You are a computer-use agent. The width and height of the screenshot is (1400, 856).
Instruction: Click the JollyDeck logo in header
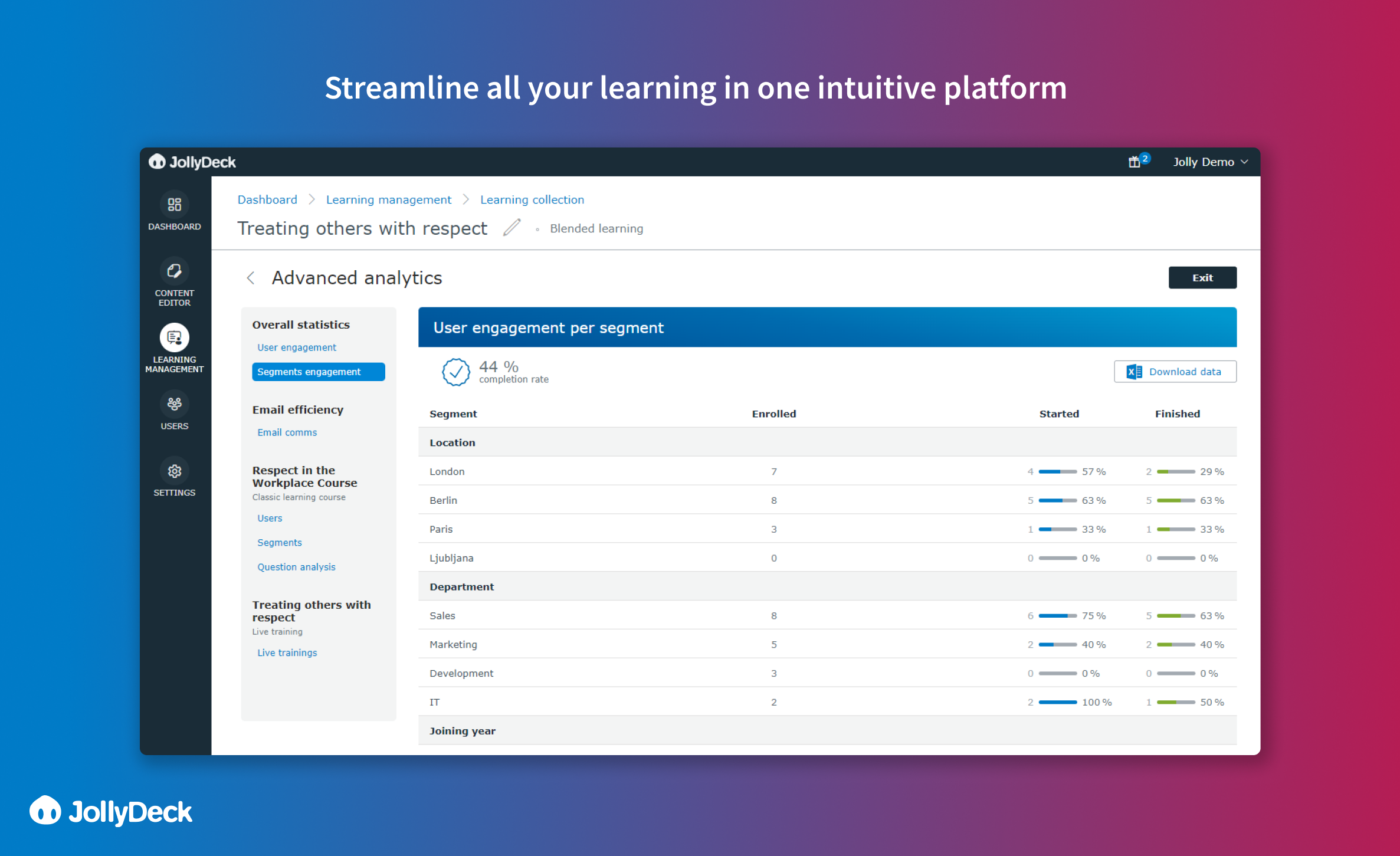192,162
